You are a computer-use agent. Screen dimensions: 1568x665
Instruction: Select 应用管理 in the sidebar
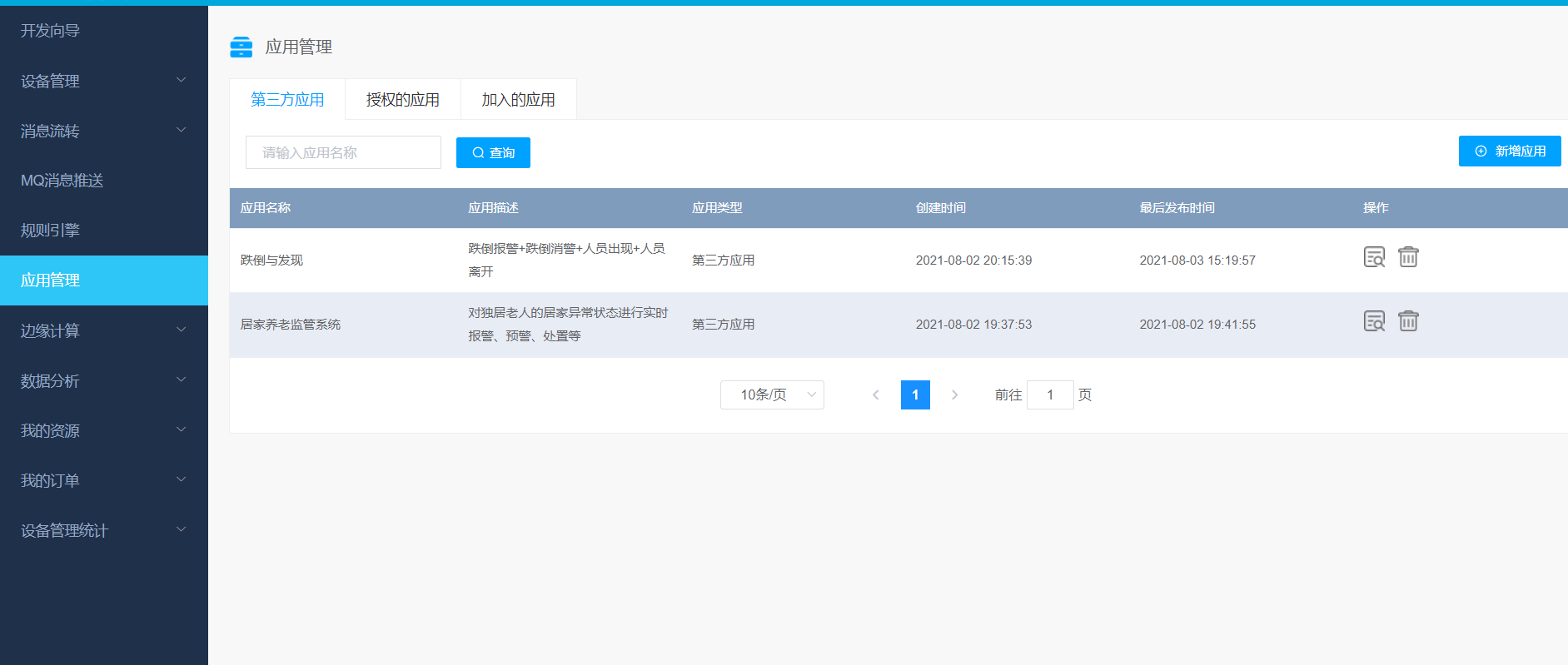tap(104, 280)
